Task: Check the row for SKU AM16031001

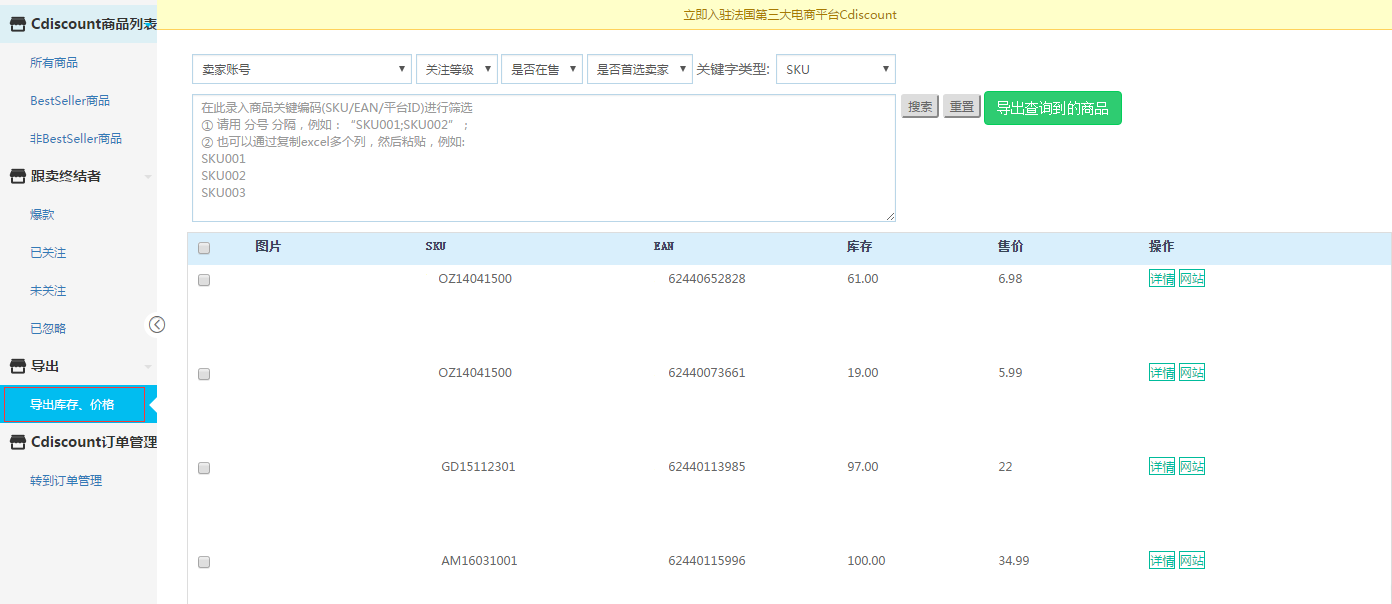Action: (204, 562)
